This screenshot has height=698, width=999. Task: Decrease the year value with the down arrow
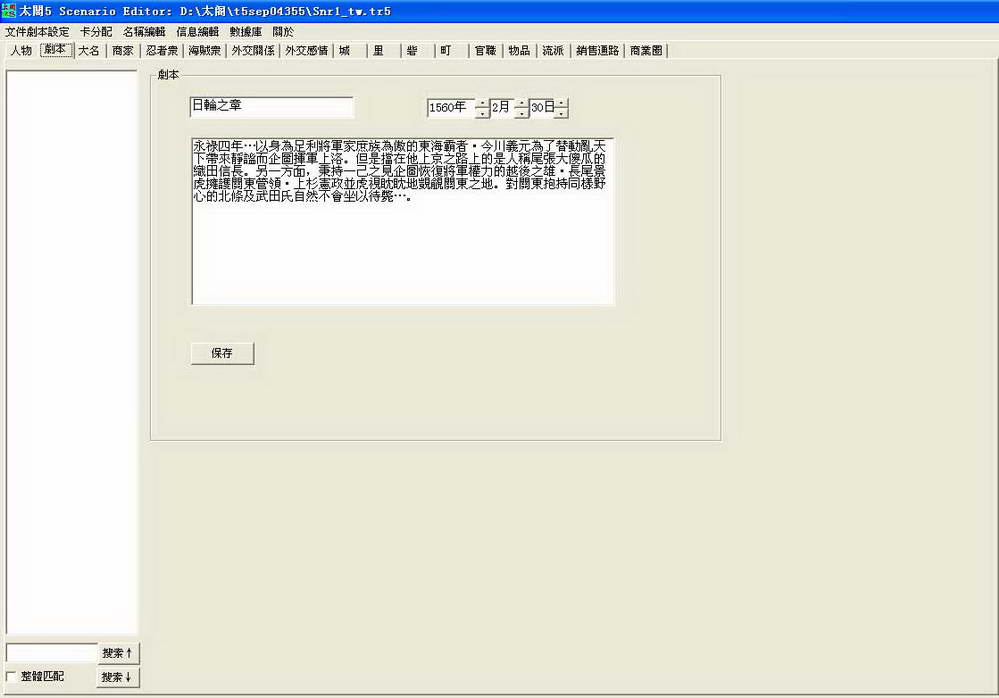[482, 113]
